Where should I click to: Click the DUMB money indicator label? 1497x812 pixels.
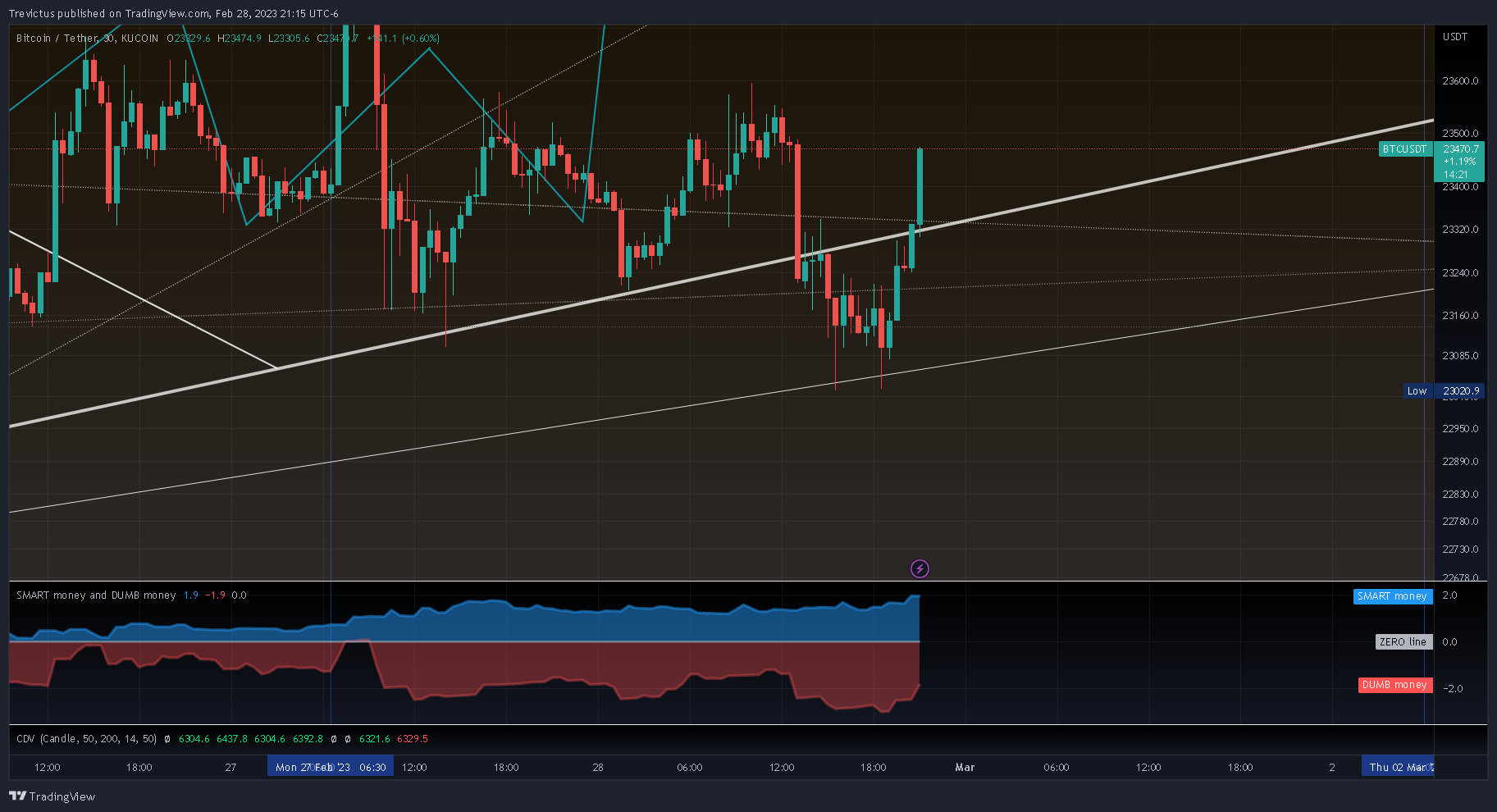pos(1394,685)
